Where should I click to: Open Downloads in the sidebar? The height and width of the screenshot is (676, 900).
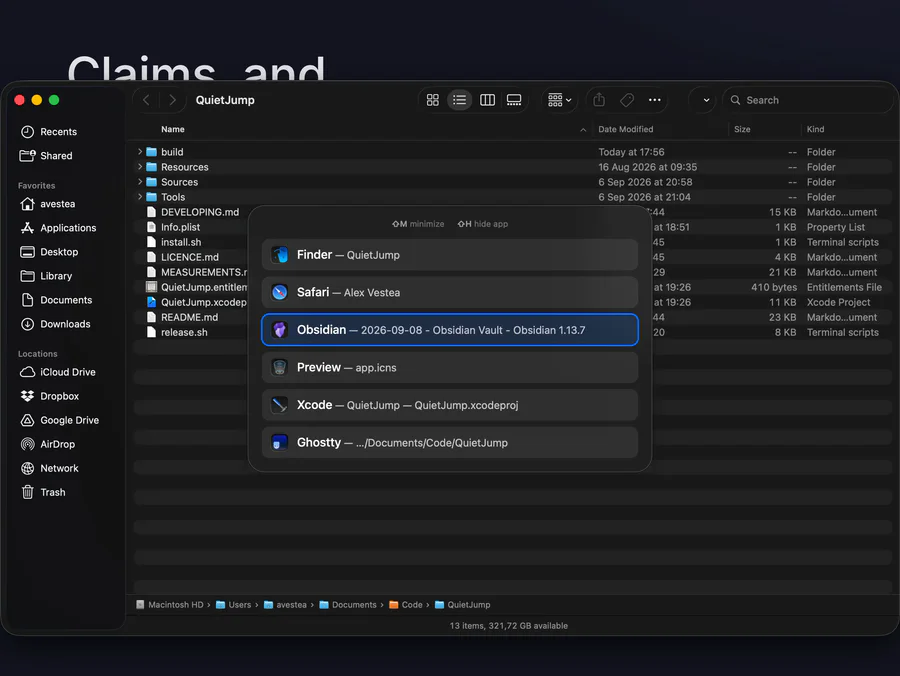[56, 324]
